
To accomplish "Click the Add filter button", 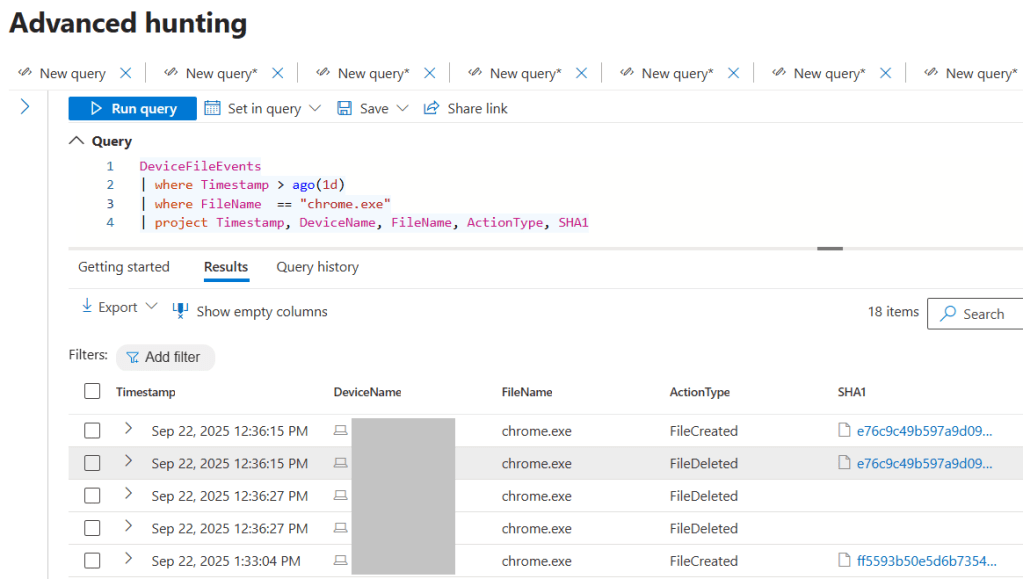I will point(165,357).
